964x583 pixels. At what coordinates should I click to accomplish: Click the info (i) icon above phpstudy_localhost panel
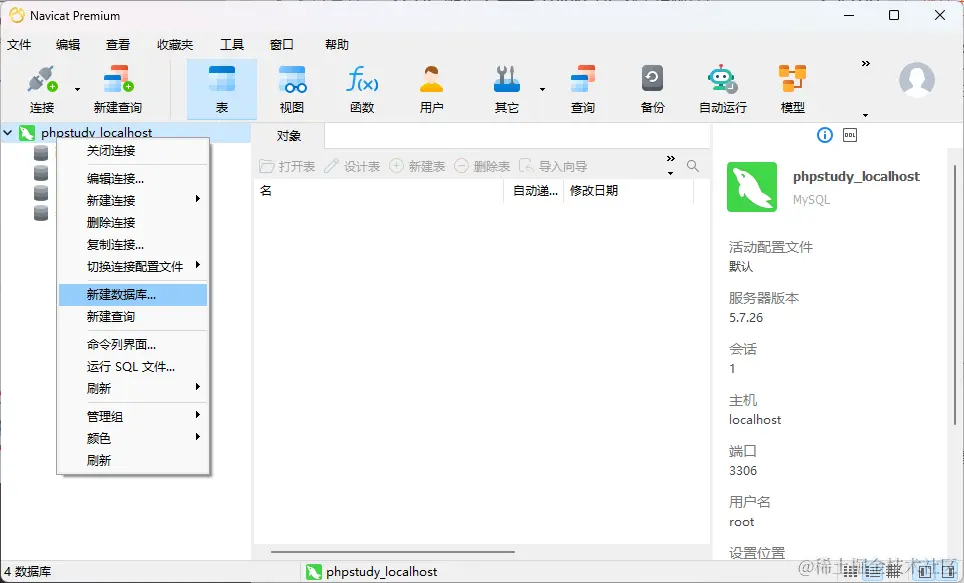tap(823, 136)
